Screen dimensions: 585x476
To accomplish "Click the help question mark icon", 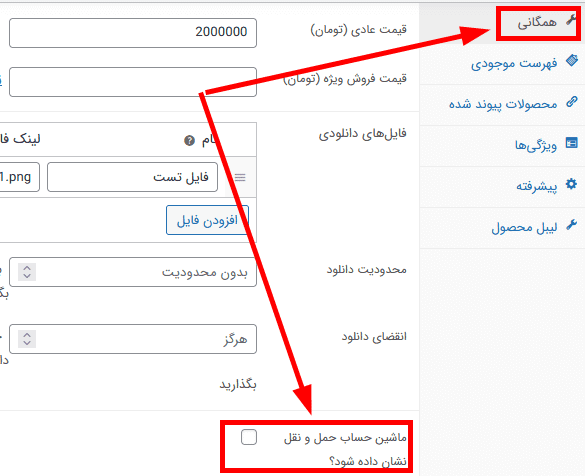I will pos(189,141).
